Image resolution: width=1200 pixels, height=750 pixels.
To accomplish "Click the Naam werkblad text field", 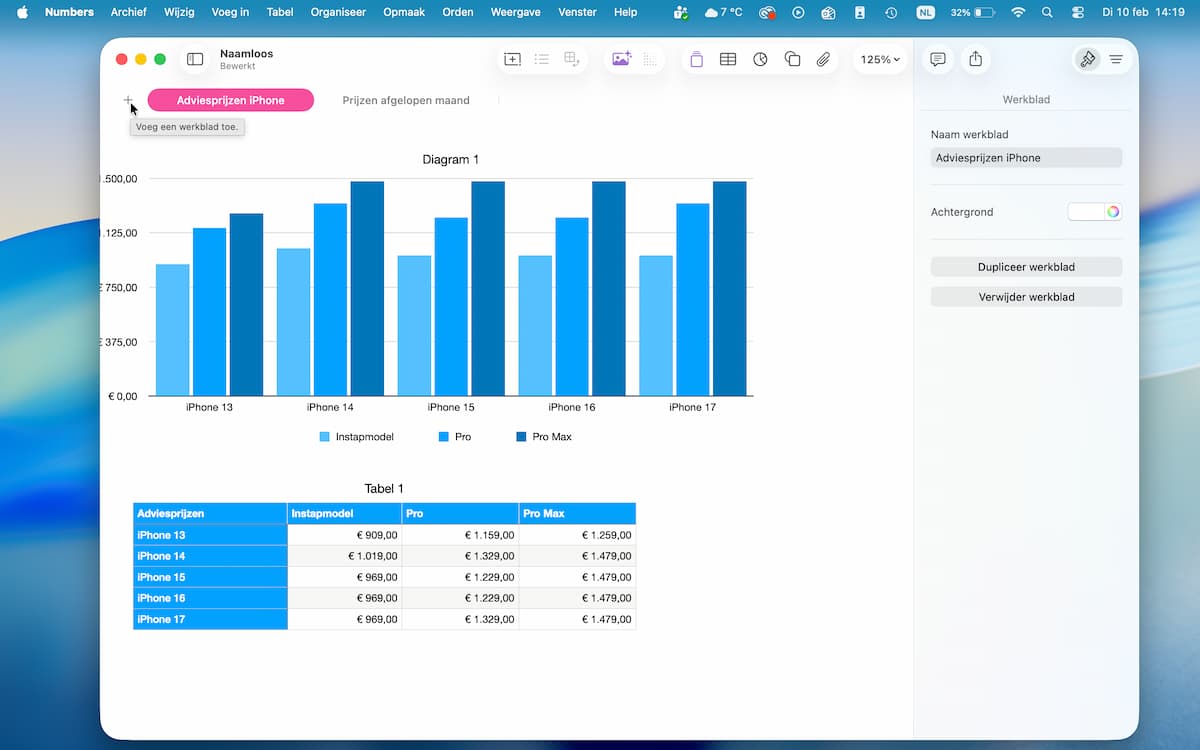I will coord(1026,158).
